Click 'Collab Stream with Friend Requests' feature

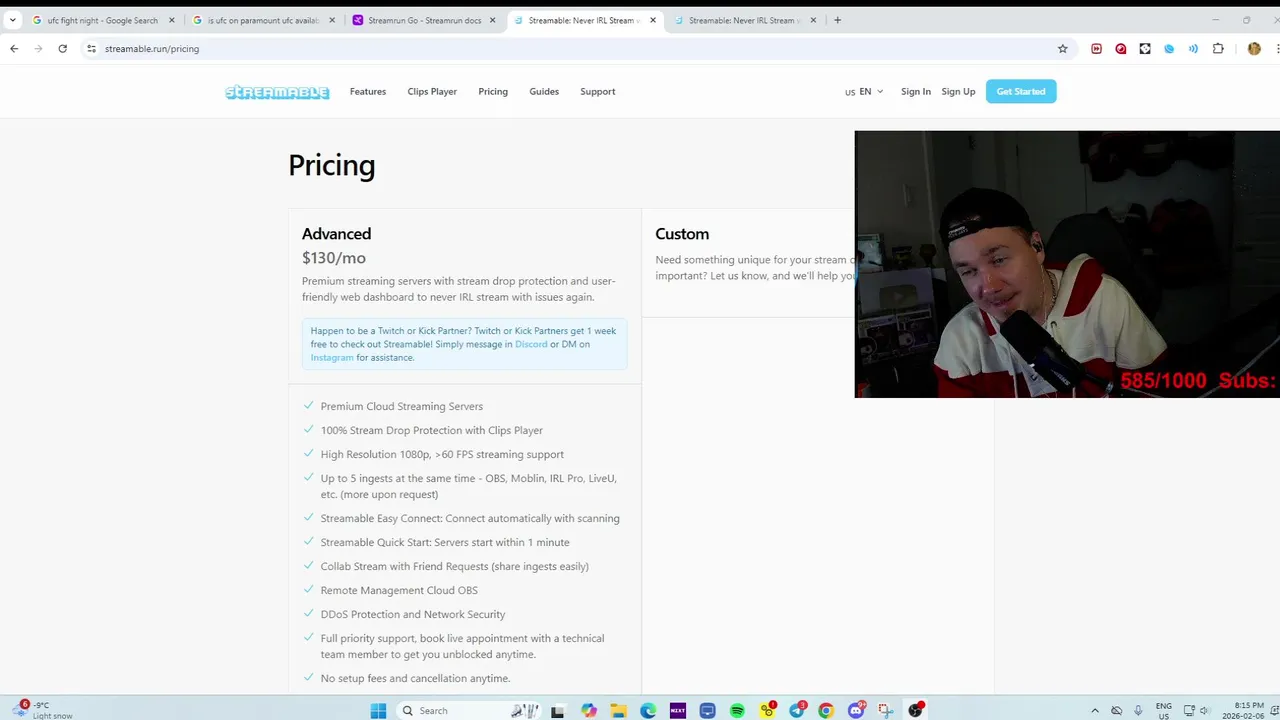[454, 567]
